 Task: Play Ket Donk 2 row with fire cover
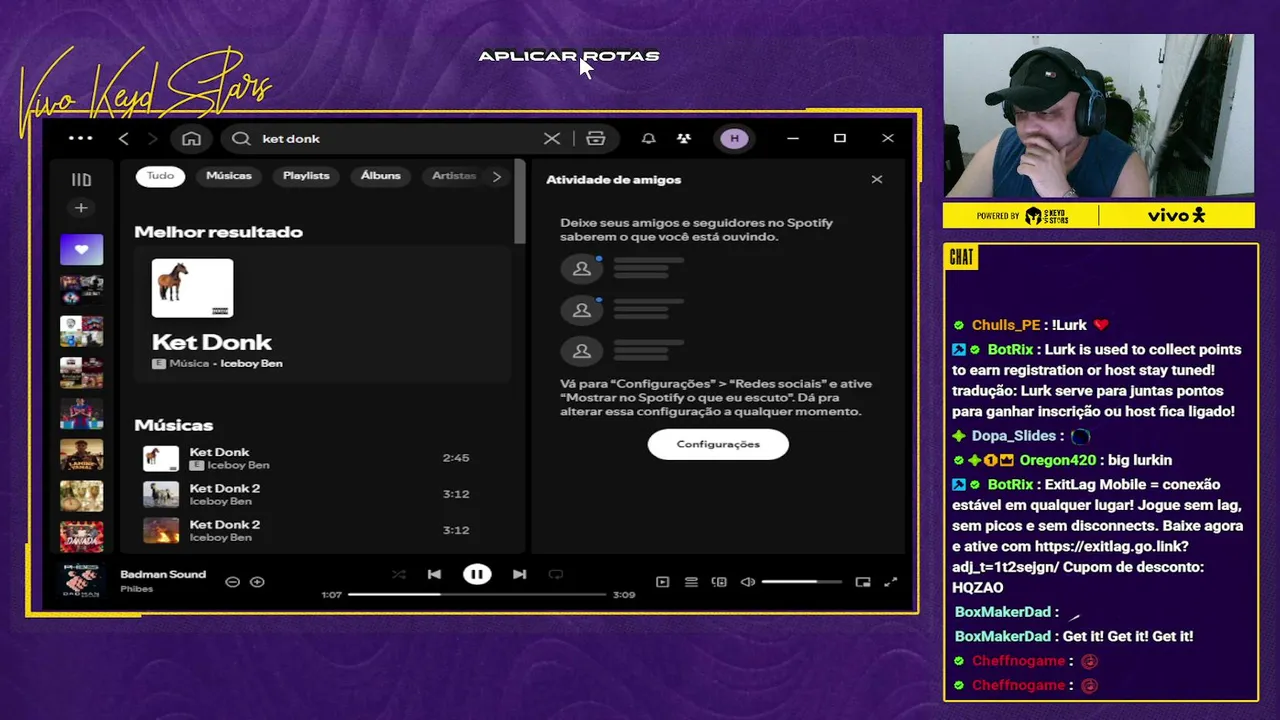coord(322,530)
